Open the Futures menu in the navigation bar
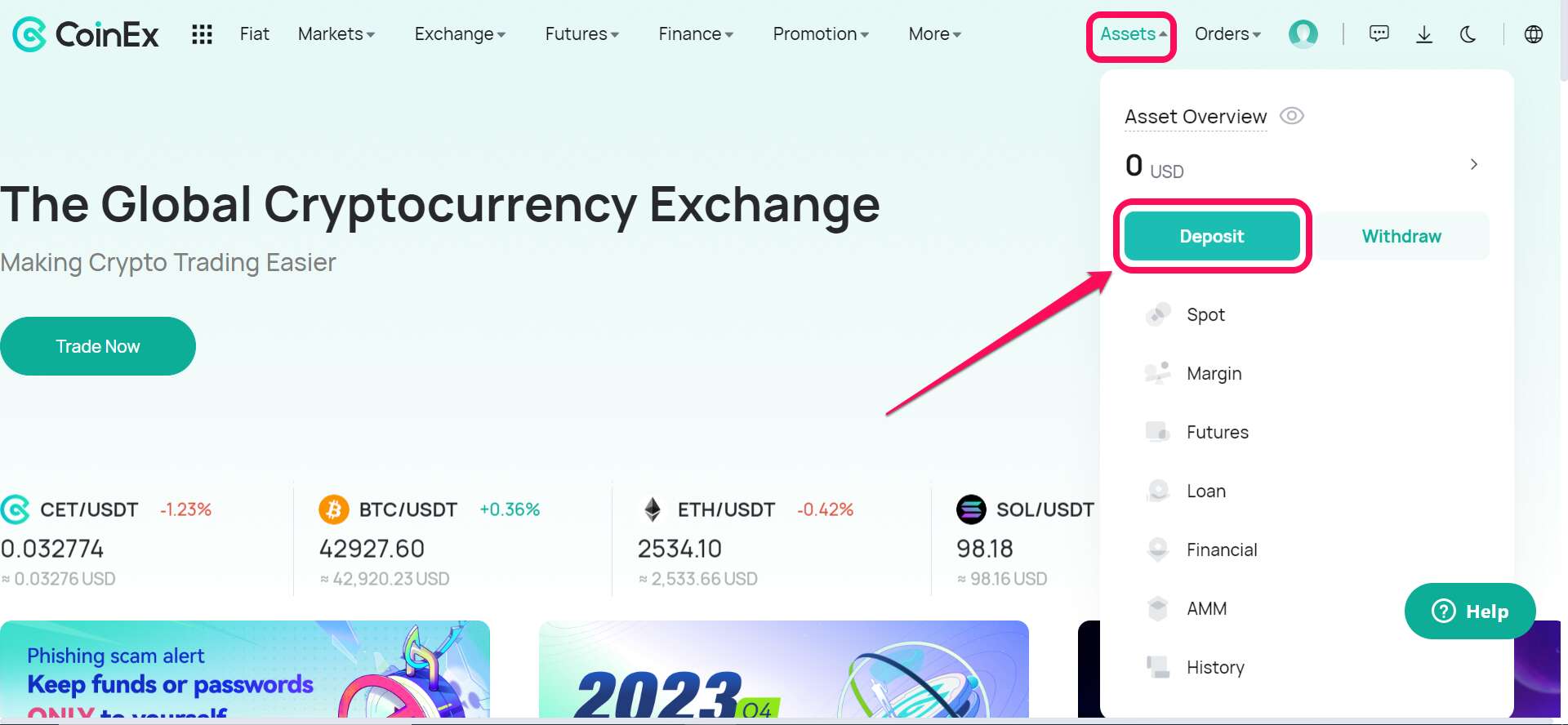This screenshot has width=1568, height=725. click(582, 34)
